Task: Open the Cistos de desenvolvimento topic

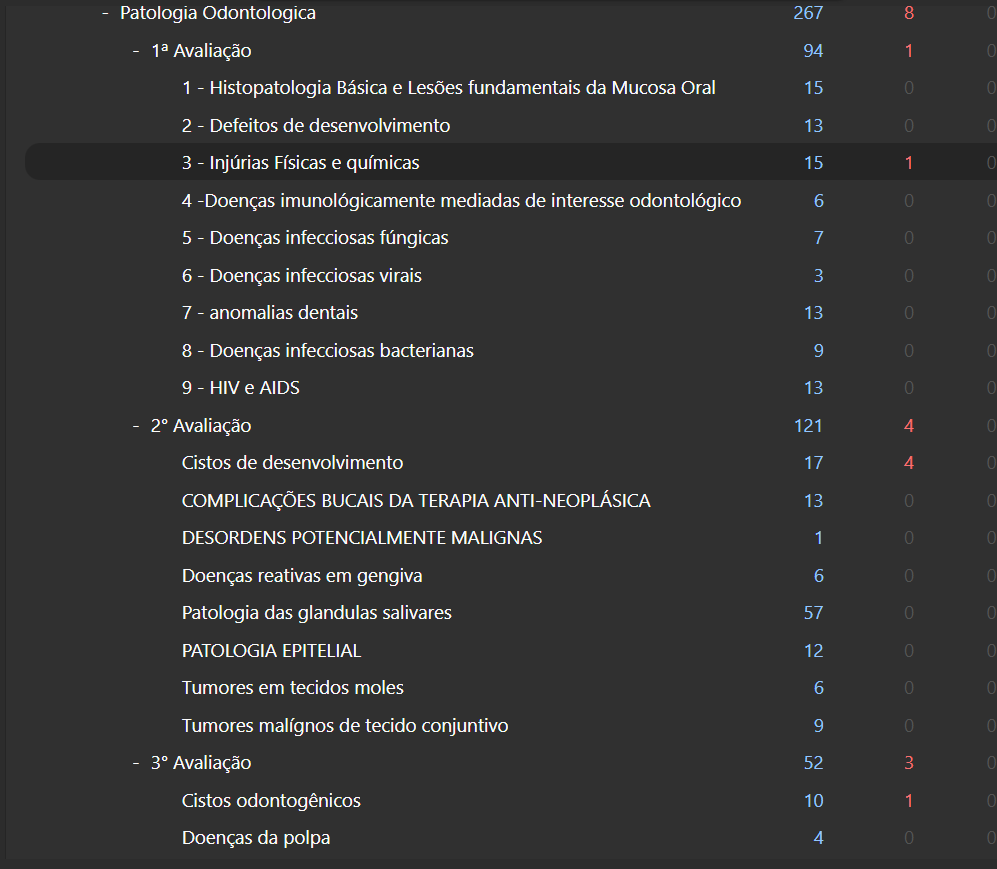Action: (x=290, y=462)
